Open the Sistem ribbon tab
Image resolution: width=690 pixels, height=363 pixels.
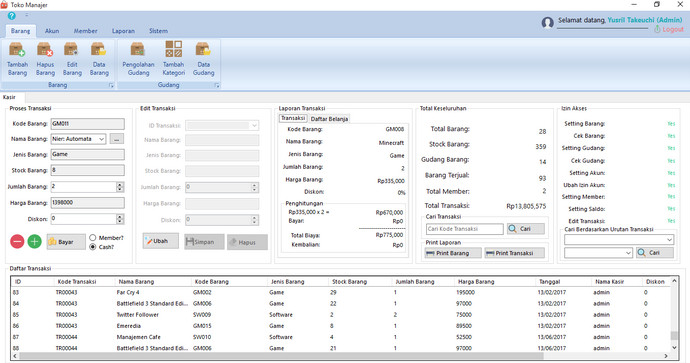tap(158, 31)
